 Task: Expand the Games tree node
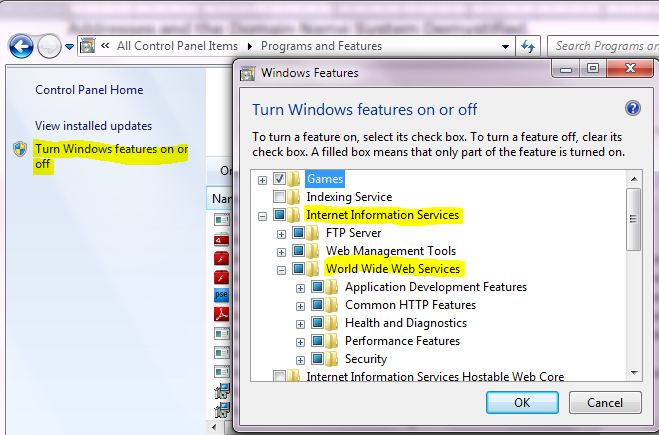coord(262,180)
